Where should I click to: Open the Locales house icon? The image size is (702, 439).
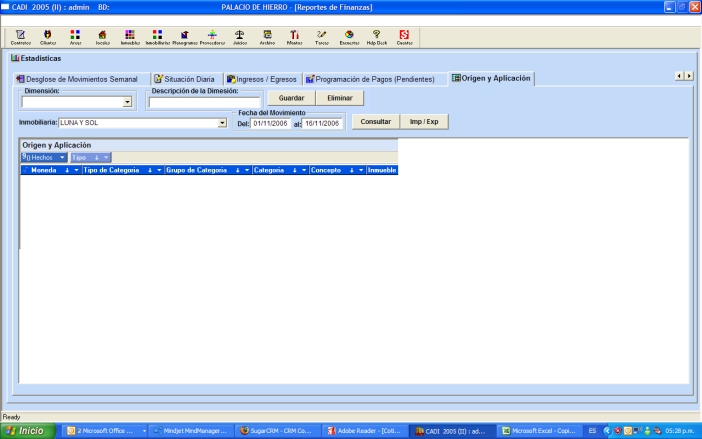102,36
